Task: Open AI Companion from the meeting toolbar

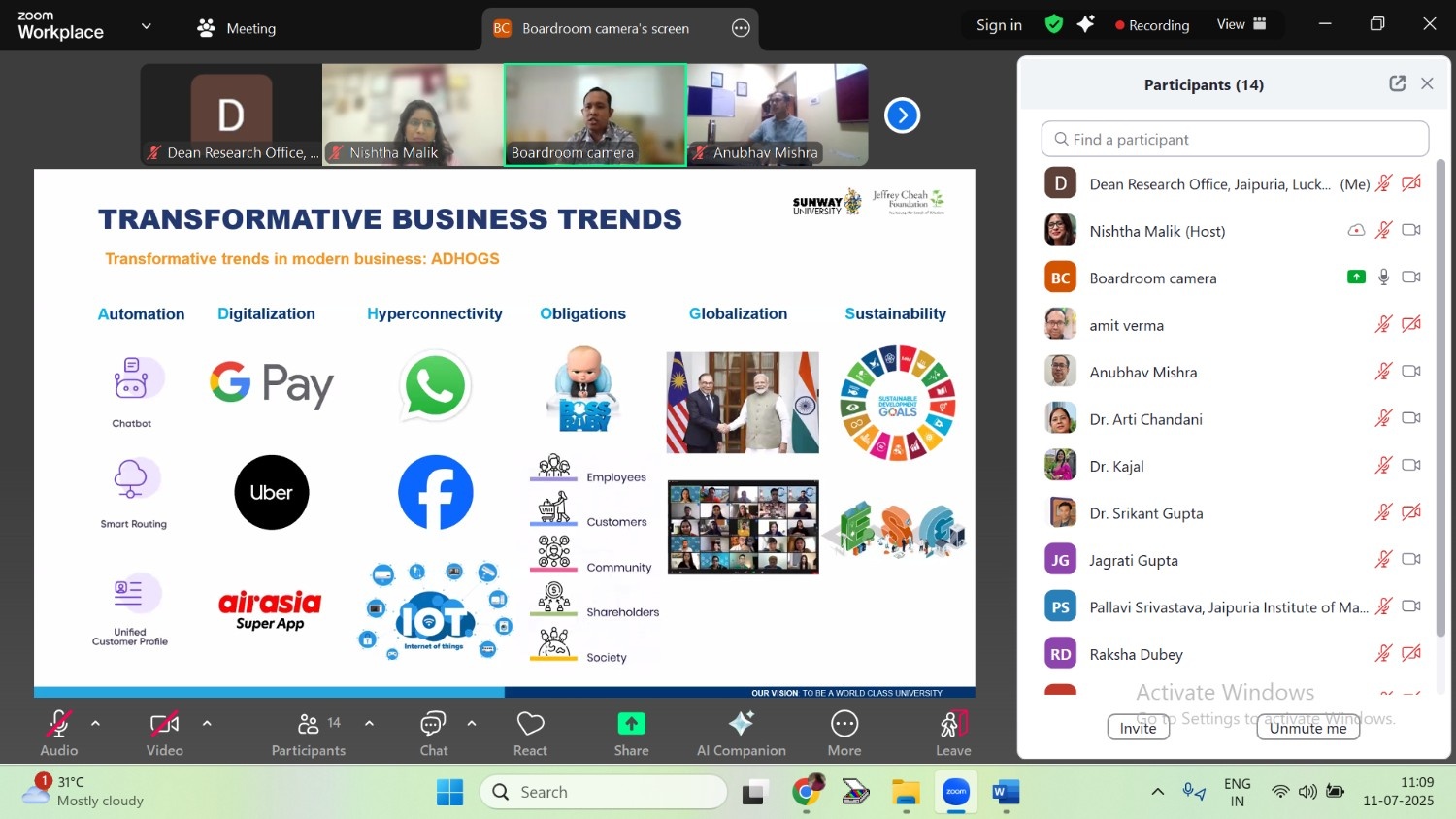Action: pos(742,734)
